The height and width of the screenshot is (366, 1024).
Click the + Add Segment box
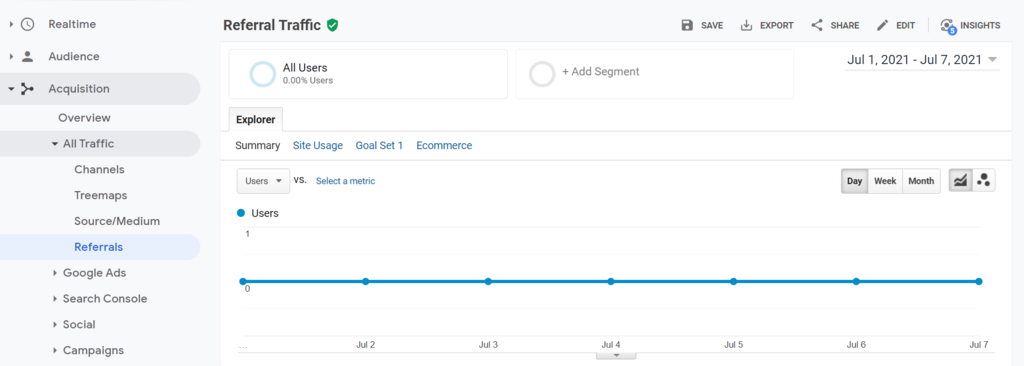pyautogui.click(x=655, y=74)
